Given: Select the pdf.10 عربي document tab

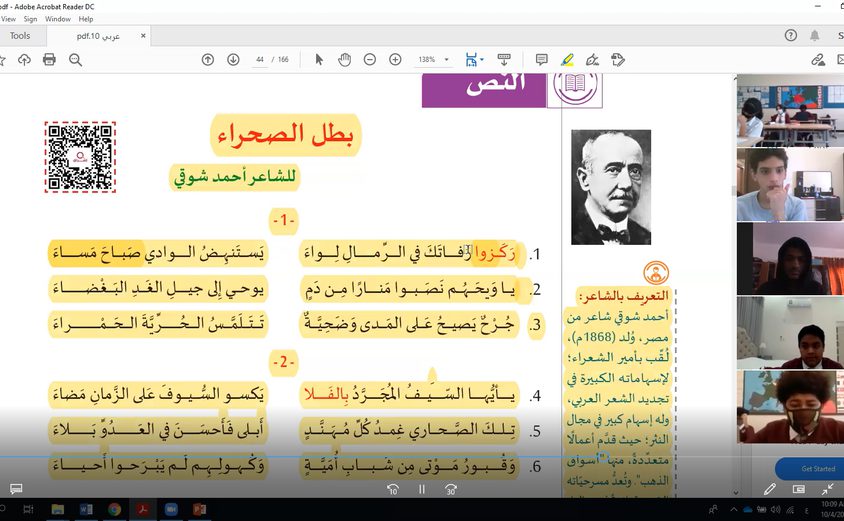Looking at the screenshot, I should (98, 36).
